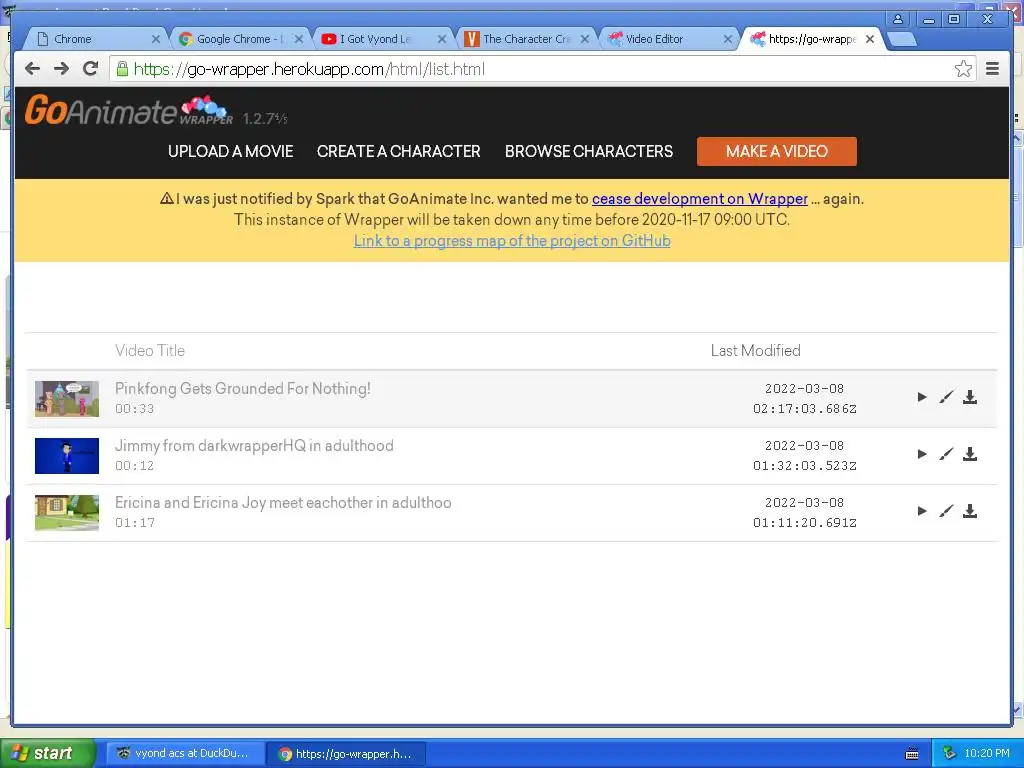Edit the Pinkfong Gets Grounded video

[x=946, y=397]
